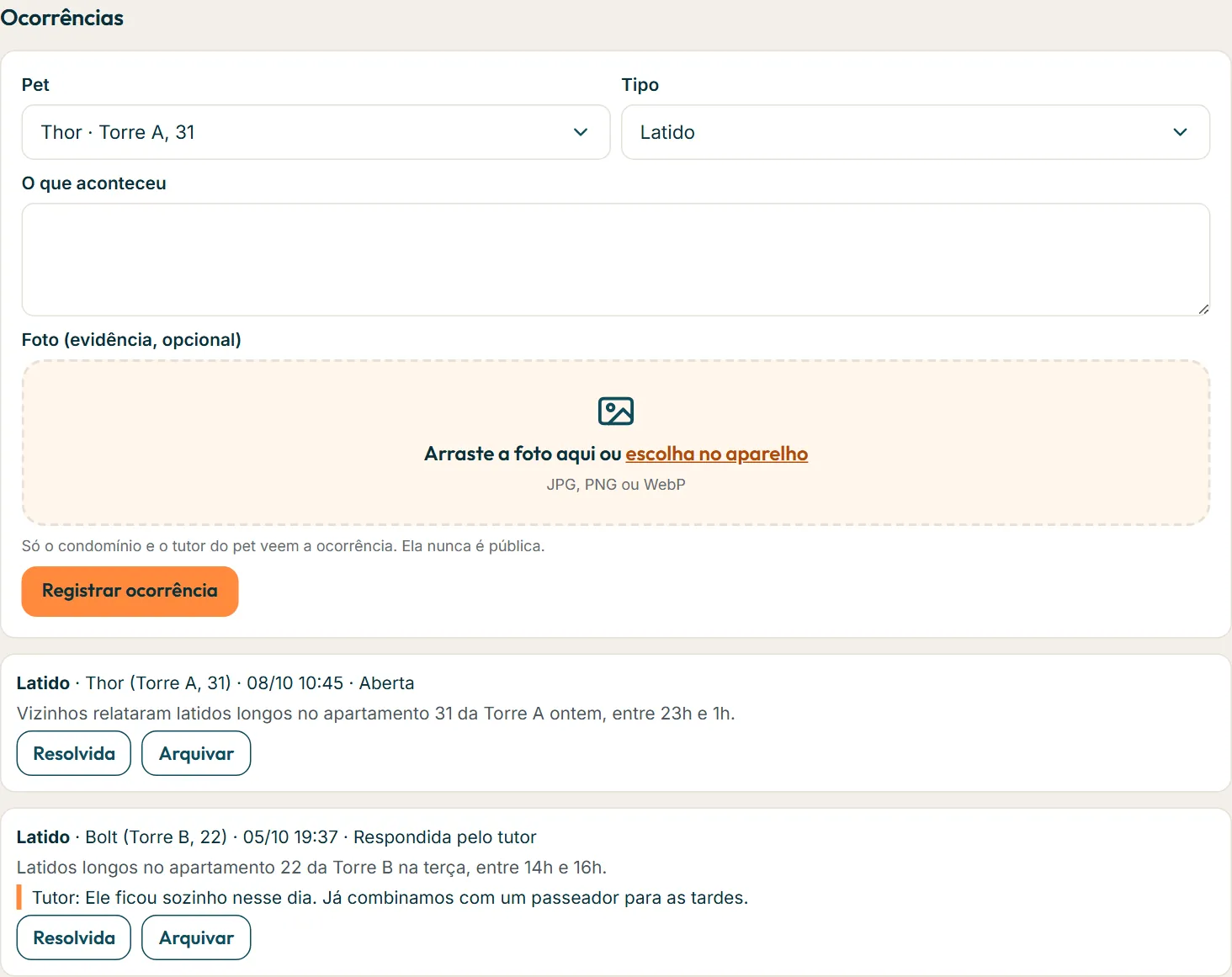Click the 'JPG, PNG ou WebP' format hint

point(616,485)
